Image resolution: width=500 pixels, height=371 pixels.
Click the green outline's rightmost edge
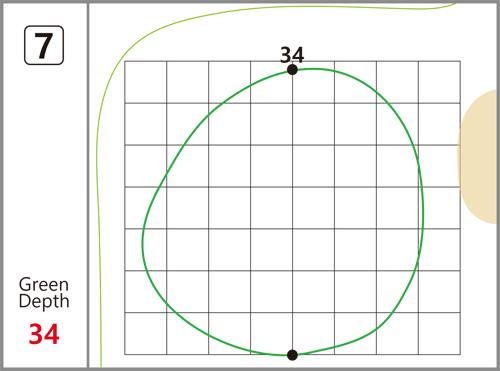(423, 213)
